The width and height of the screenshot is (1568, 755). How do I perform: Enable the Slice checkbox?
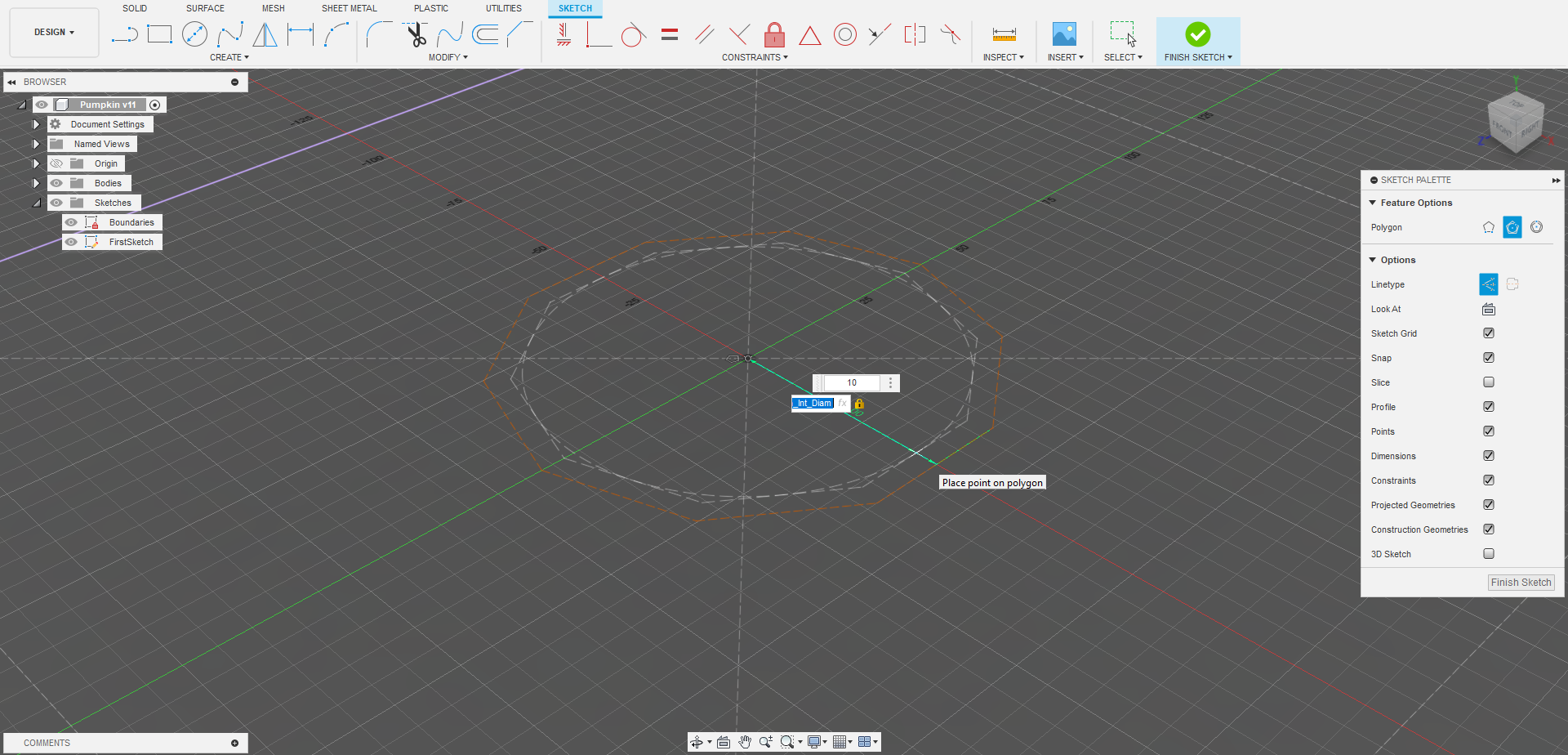coord(1489,382)
